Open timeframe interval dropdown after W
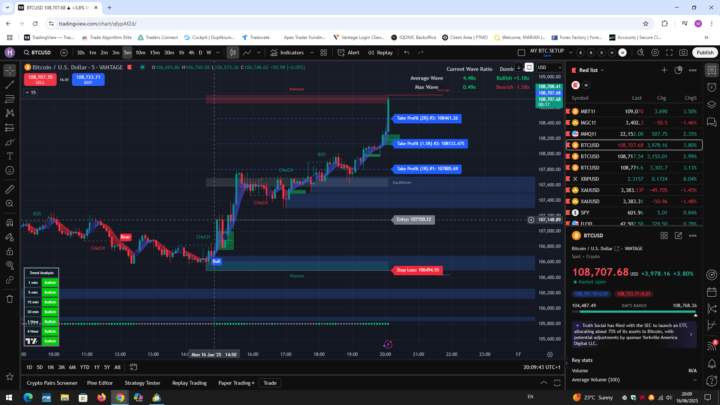Screen dimensions: 720x405 pos(218,53)
